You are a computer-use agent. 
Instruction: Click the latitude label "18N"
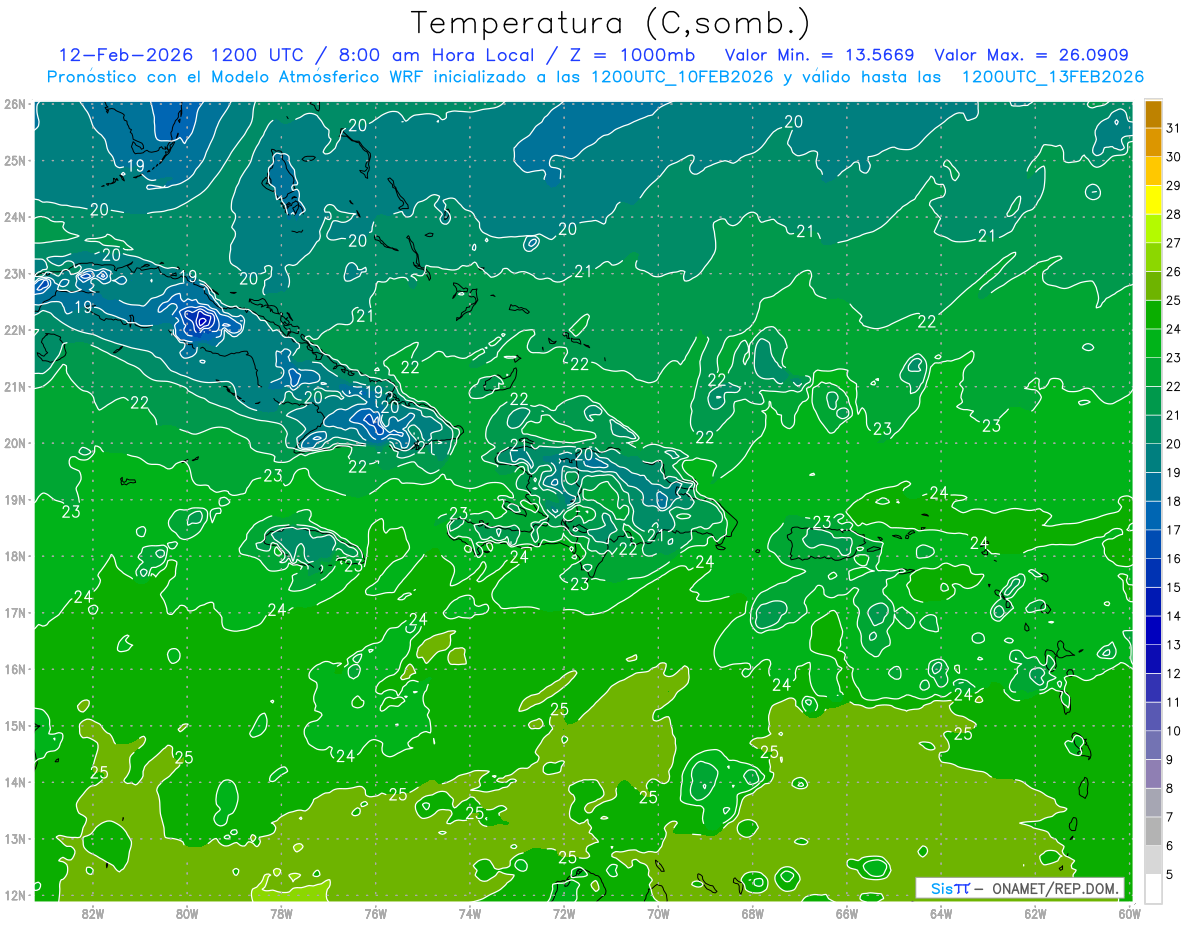pyautogui.click(x=15, y=556)
